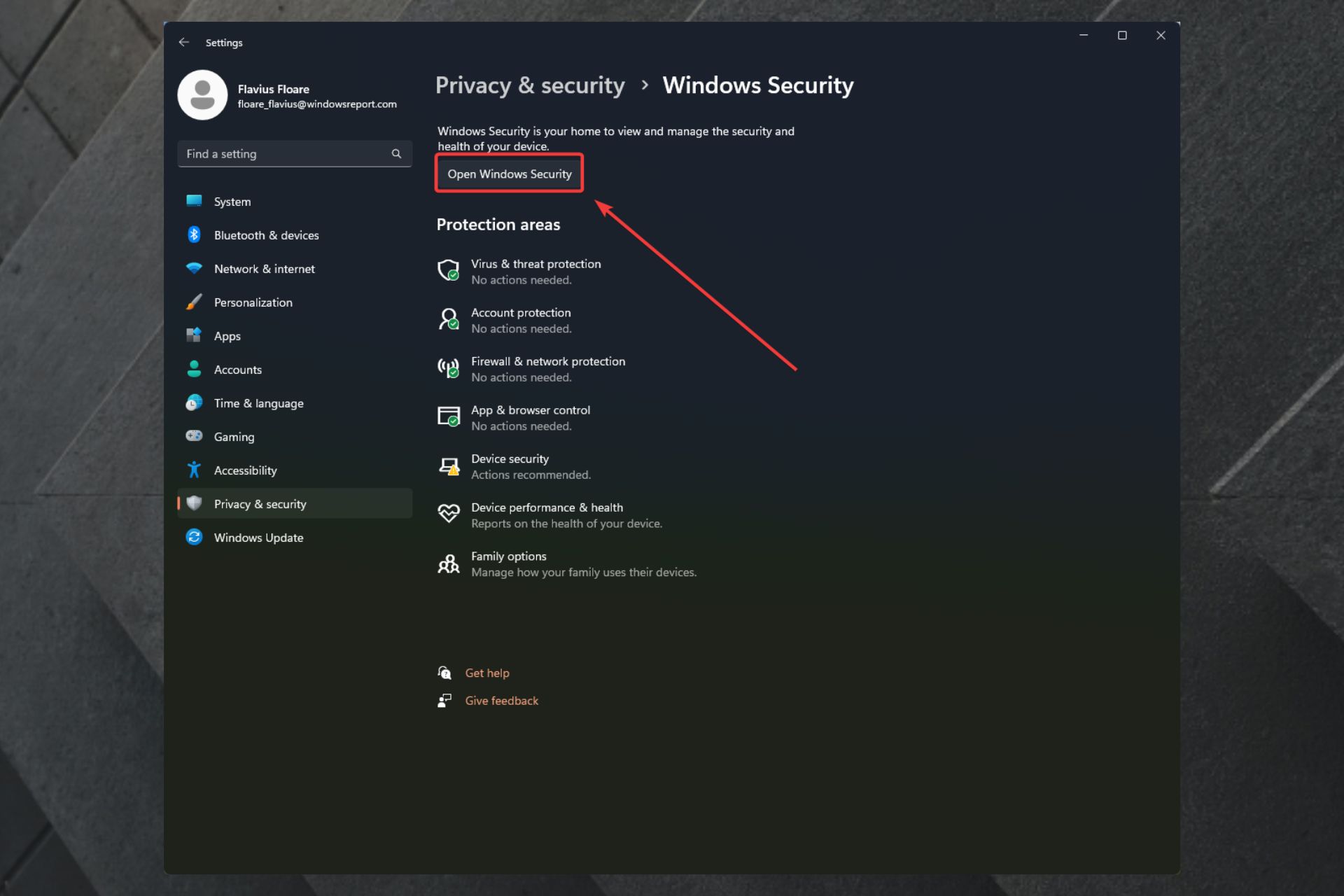Click the Accessibility figure icon

(x=194, y=470)
